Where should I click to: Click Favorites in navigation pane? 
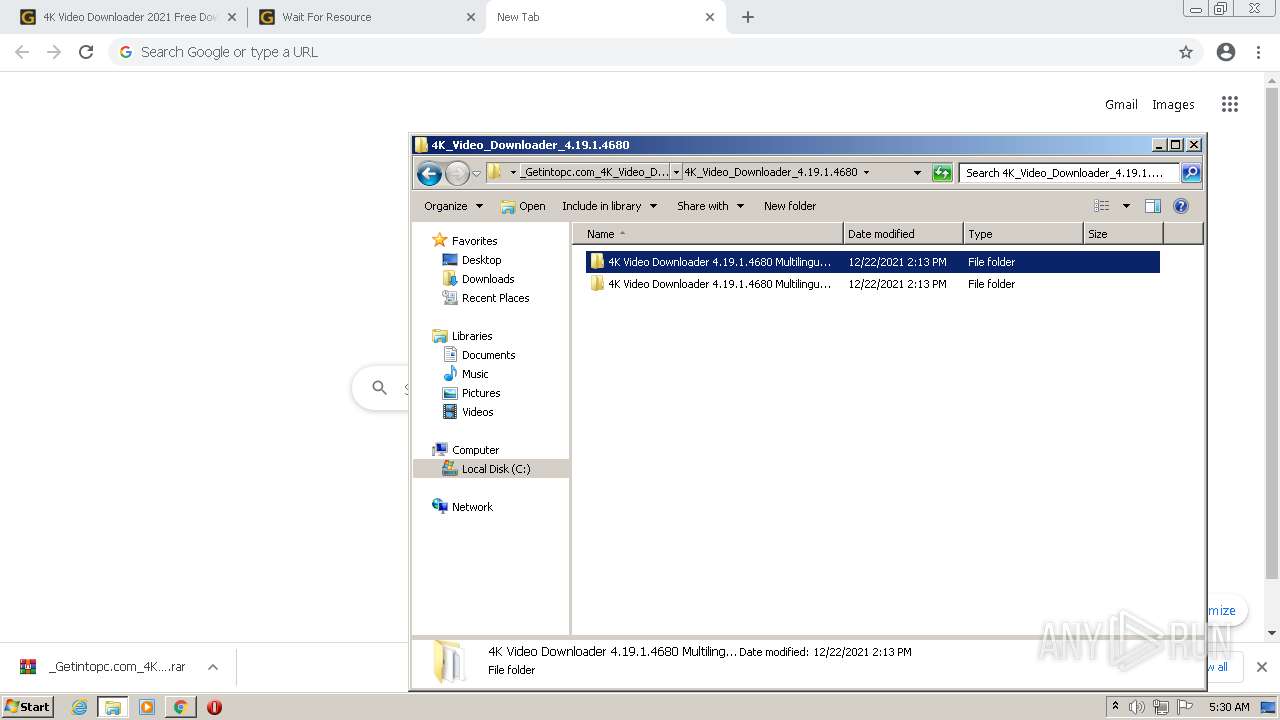click(x=464, y=241)
